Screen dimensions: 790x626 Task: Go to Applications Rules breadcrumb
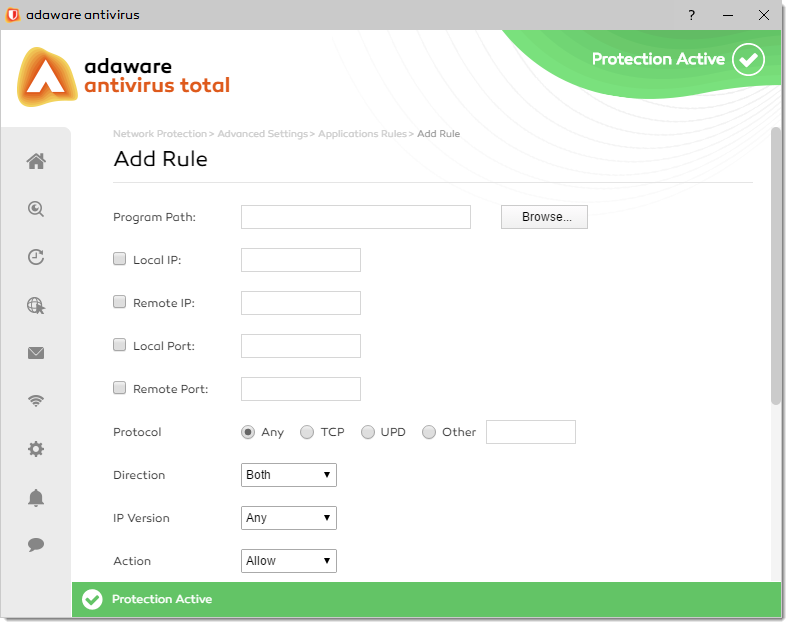click(x=362, y=134)
